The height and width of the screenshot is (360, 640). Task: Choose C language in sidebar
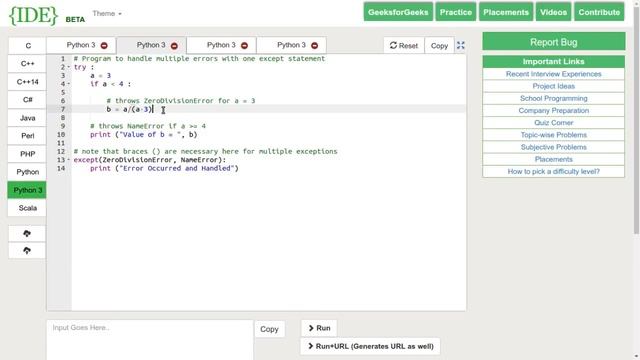pos(28,46)
